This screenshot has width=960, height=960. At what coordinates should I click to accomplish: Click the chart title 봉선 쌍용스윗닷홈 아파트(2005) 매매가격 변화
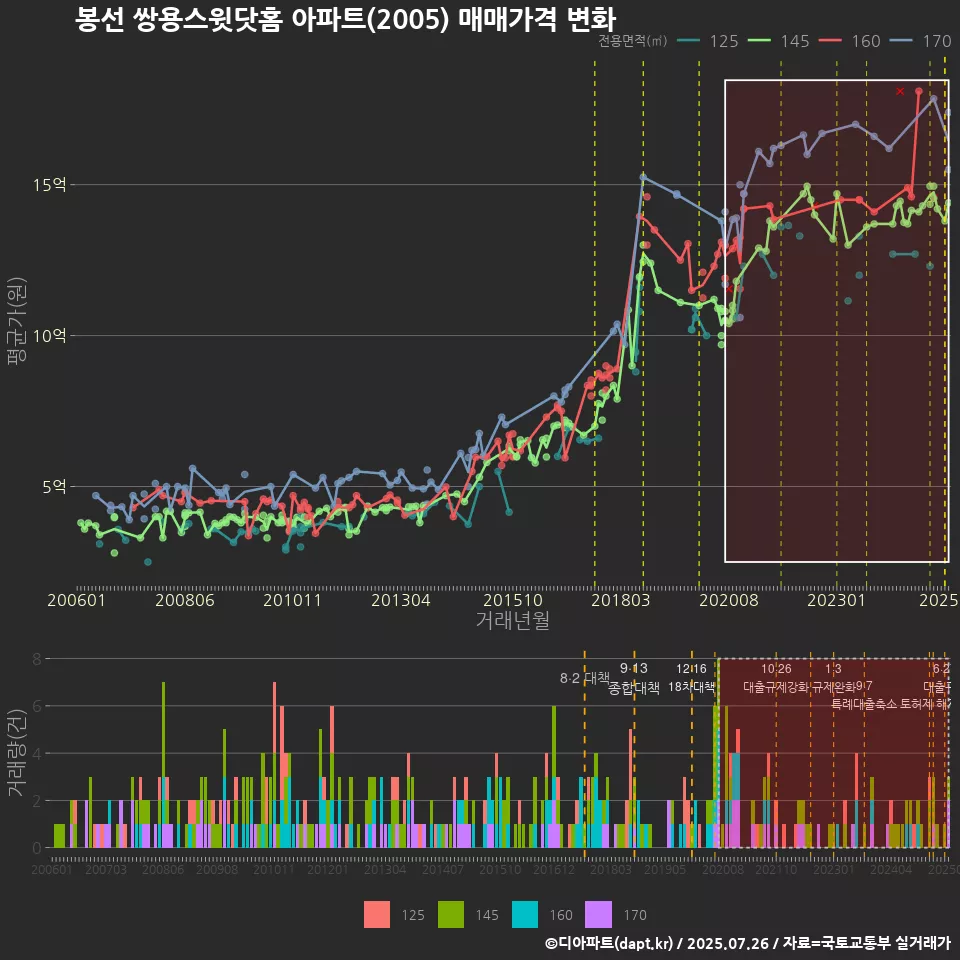[x=345, y=19]
